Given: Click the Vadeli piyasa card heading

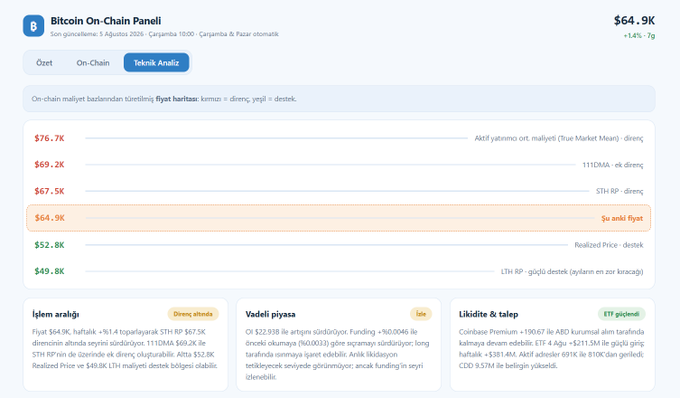Looking at the screenshot, I should pyautogui.click(x=270, y=314).
